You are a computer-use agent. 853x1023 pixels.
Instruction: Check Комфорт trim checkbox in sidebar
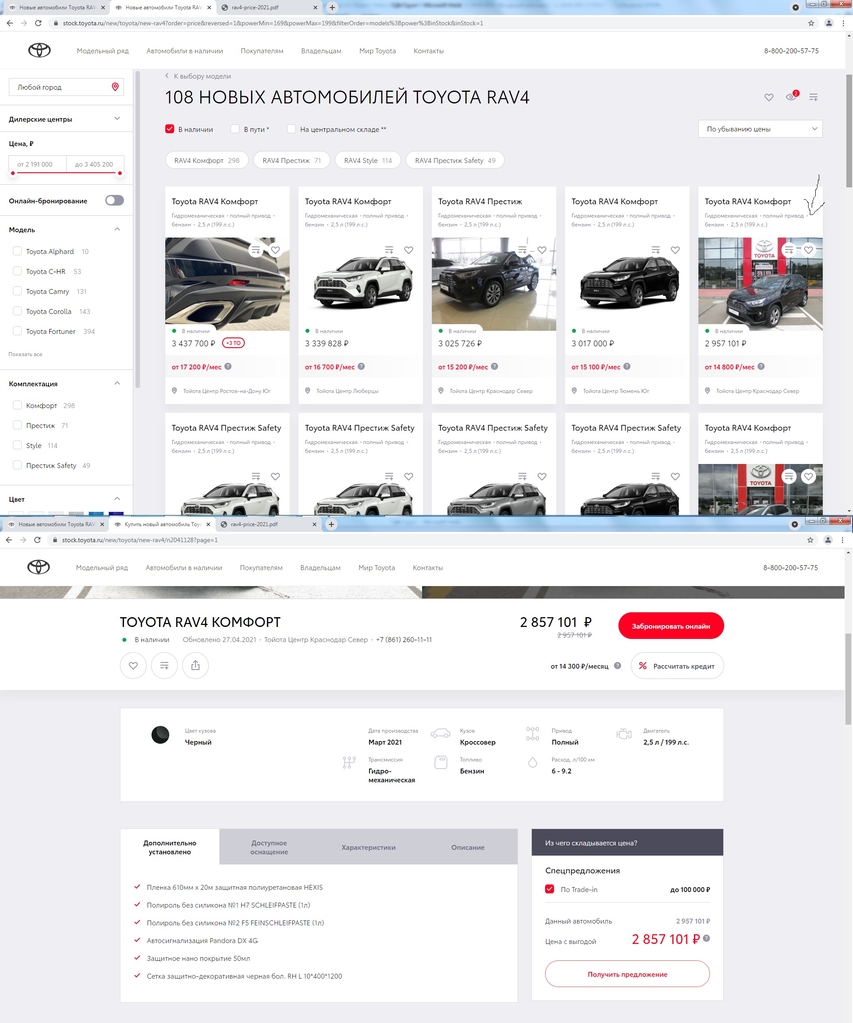[18, 405]
